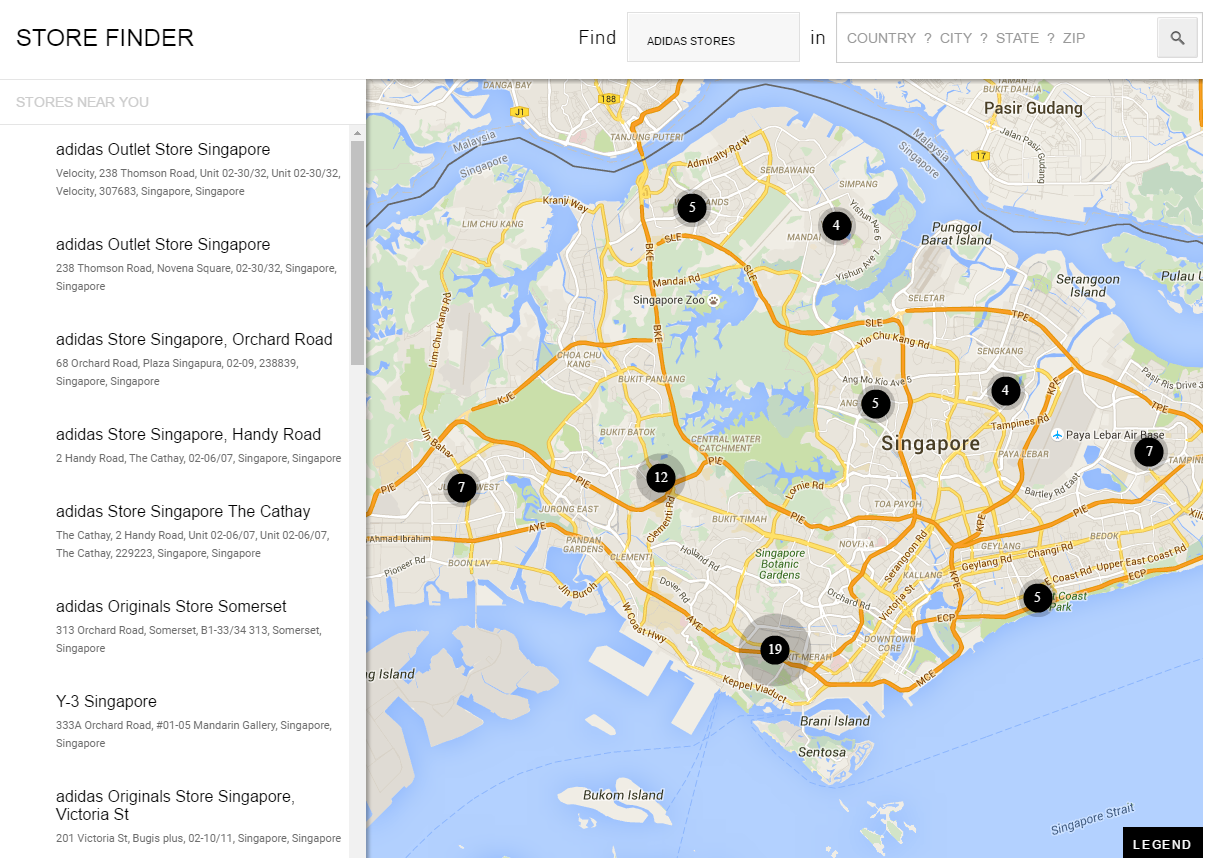This screenshot has height=858, width=1217.
Task: Open the ADIDAS STORES dropdown
Action: [713, 38]
